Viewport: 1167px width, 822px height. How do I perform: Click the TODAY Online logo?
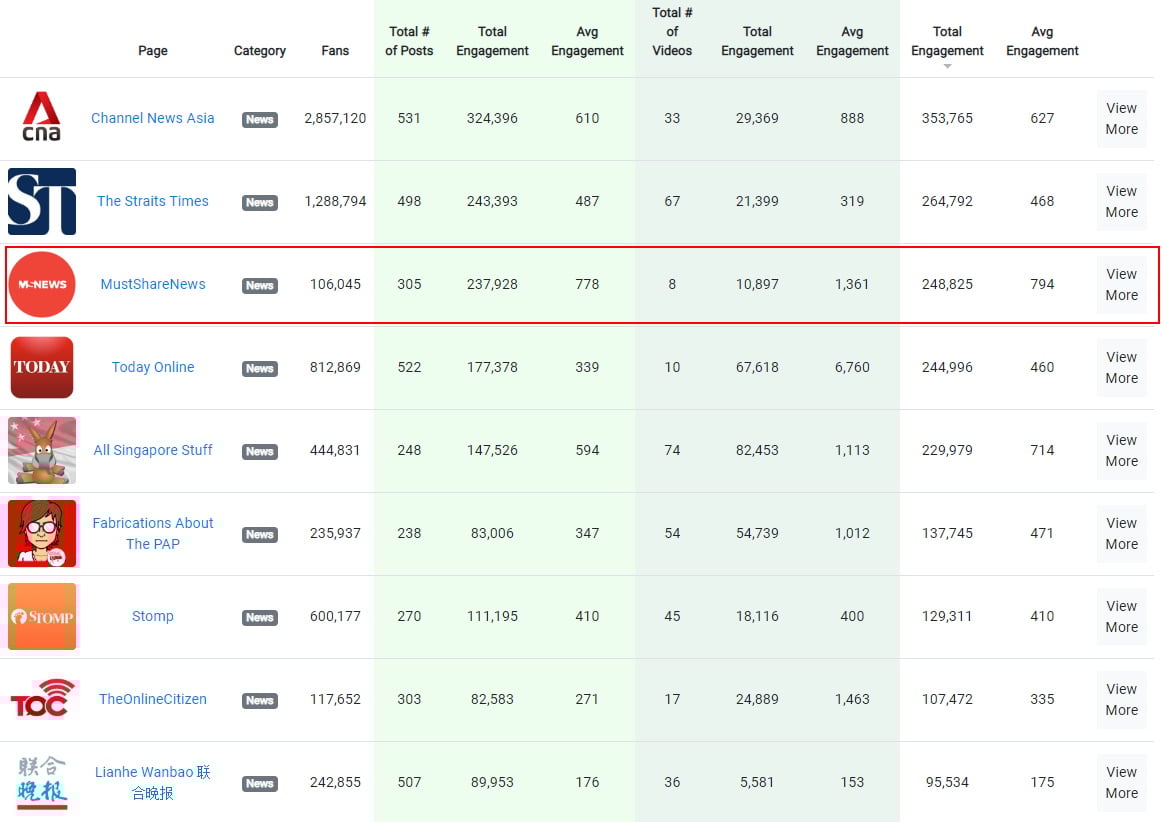(x=42, y=367)
